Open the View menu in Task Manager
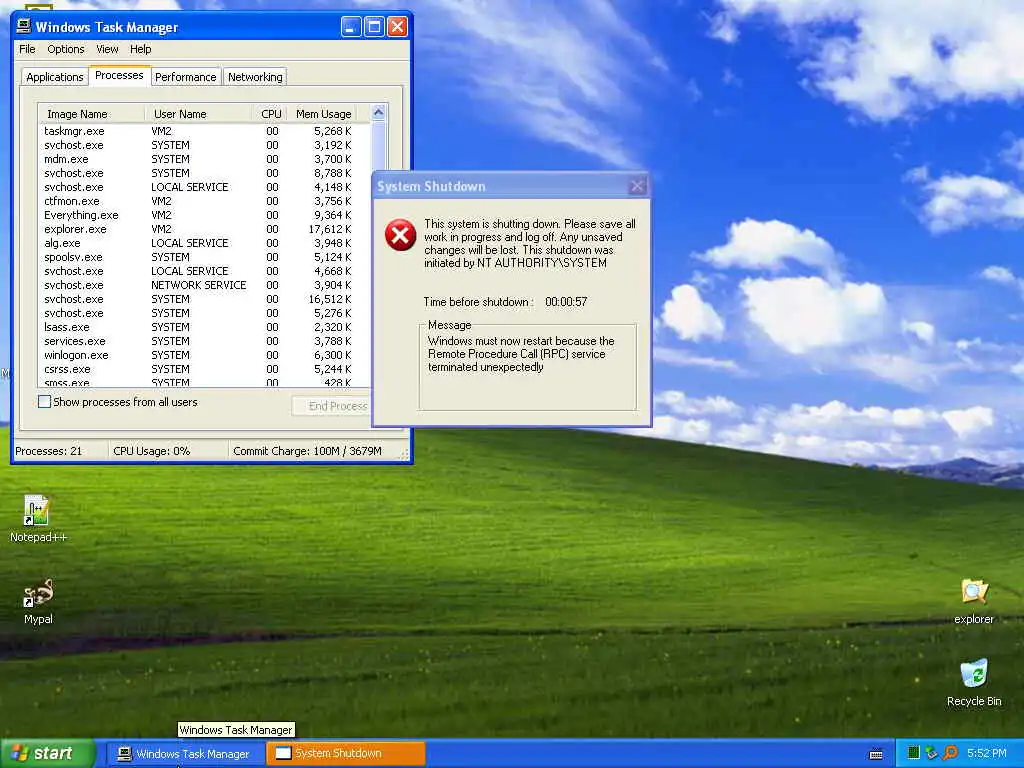 click(107, 49)
